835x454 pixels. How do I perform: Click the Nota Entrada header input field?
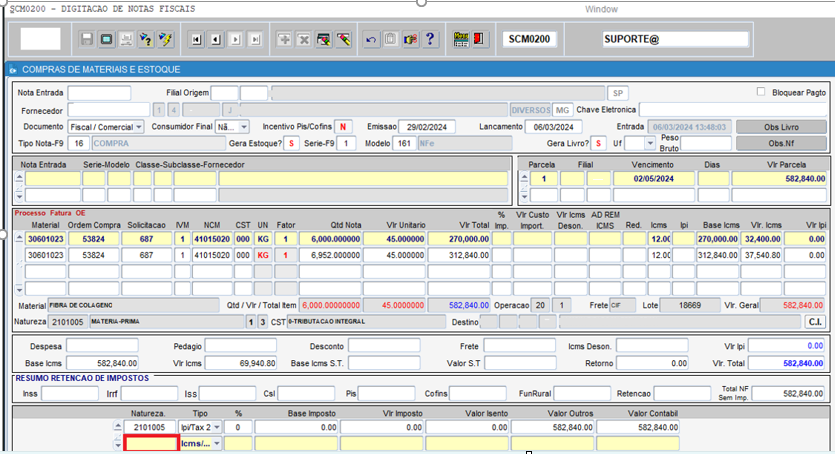[x=99, y=93]
